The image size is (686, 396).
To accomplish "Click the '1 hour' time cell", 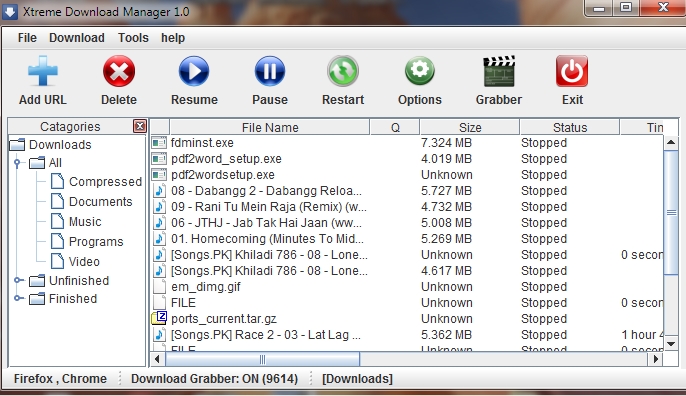I will [641, 335].
